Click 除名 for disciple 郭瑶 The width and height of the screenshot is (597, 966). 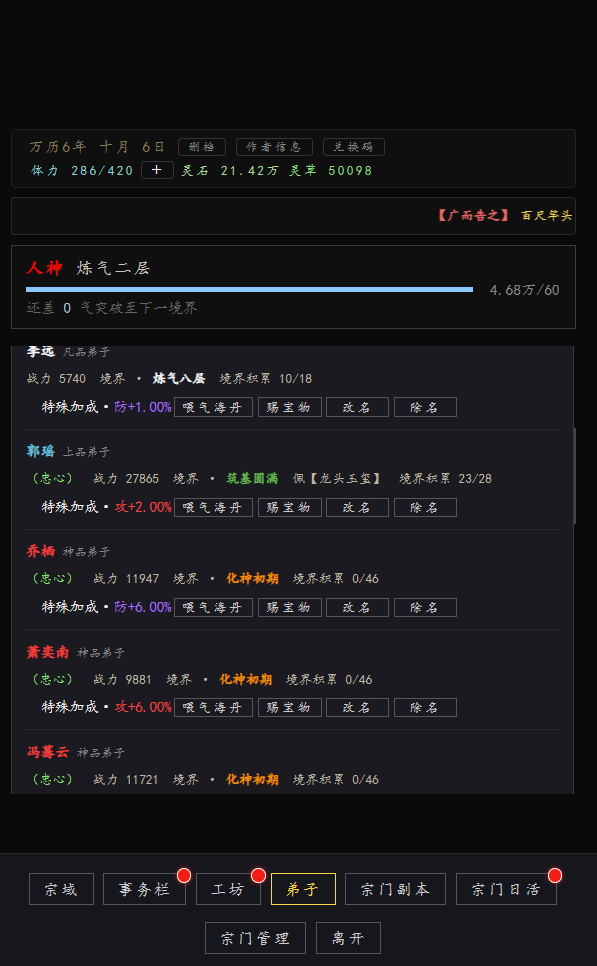click(x=425, y=507)
